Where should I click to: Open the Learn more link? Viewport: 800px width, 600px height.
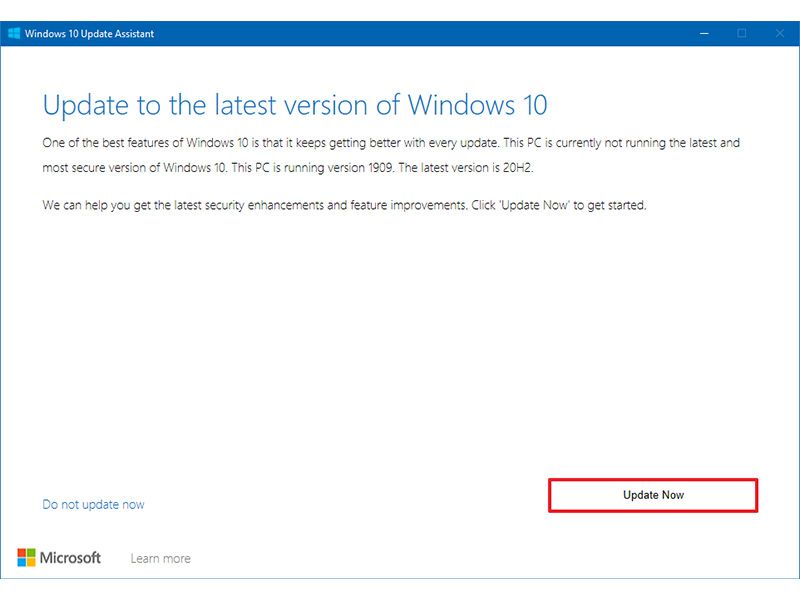coord(160,559)
